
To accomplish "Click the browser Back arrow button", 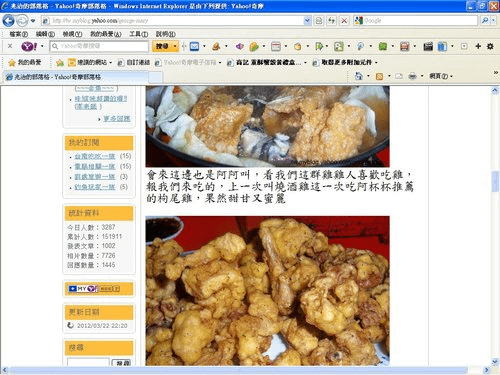I will click(8, 21).
